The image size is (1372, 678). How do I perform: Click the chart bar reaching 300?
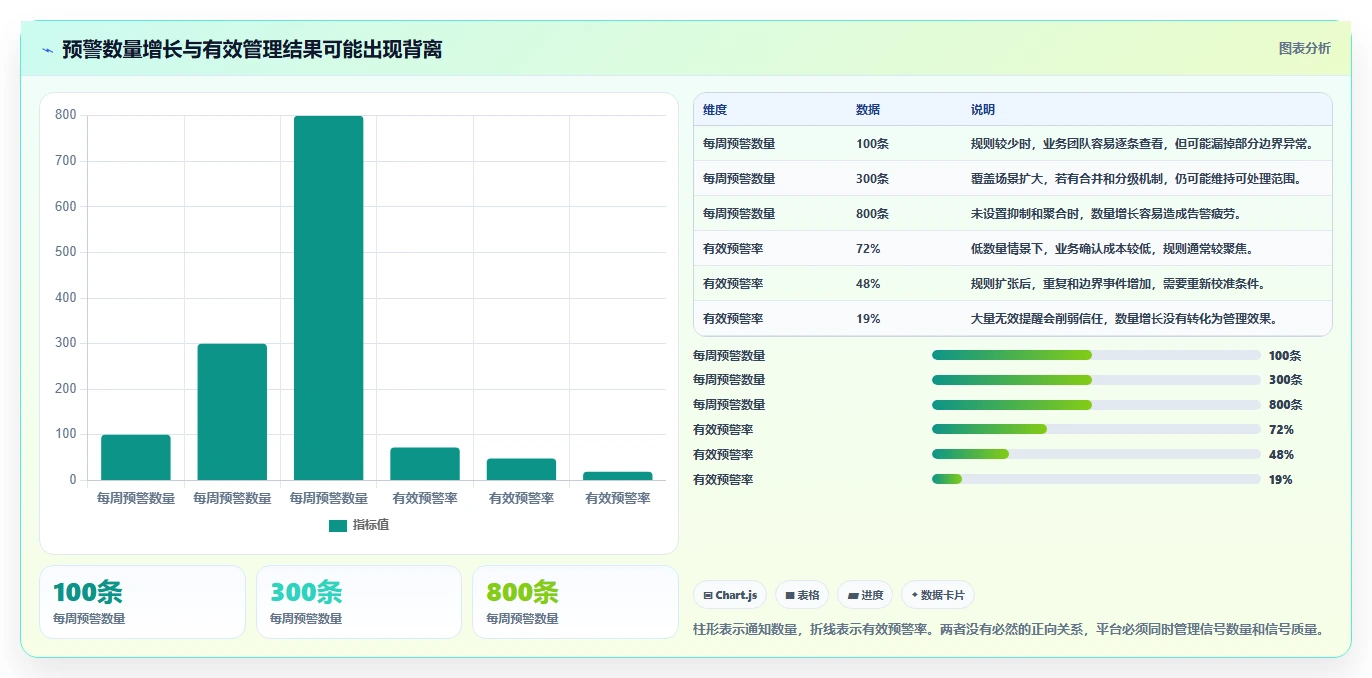tap(232, 412)
